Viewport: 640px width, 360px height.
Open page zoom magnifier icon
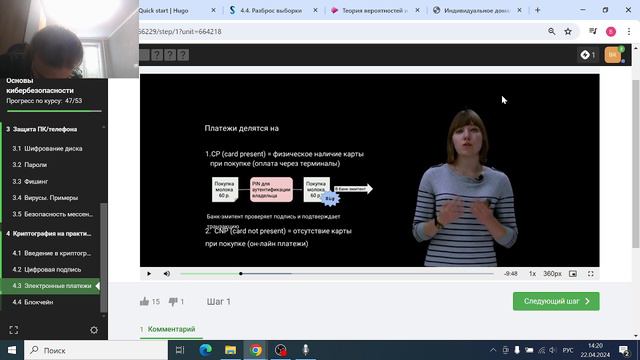(551, 31)
